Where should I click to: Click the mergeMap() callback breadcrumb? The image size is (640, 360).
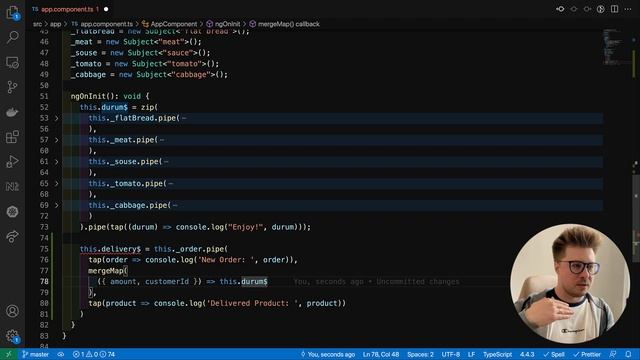click(284, 24)
